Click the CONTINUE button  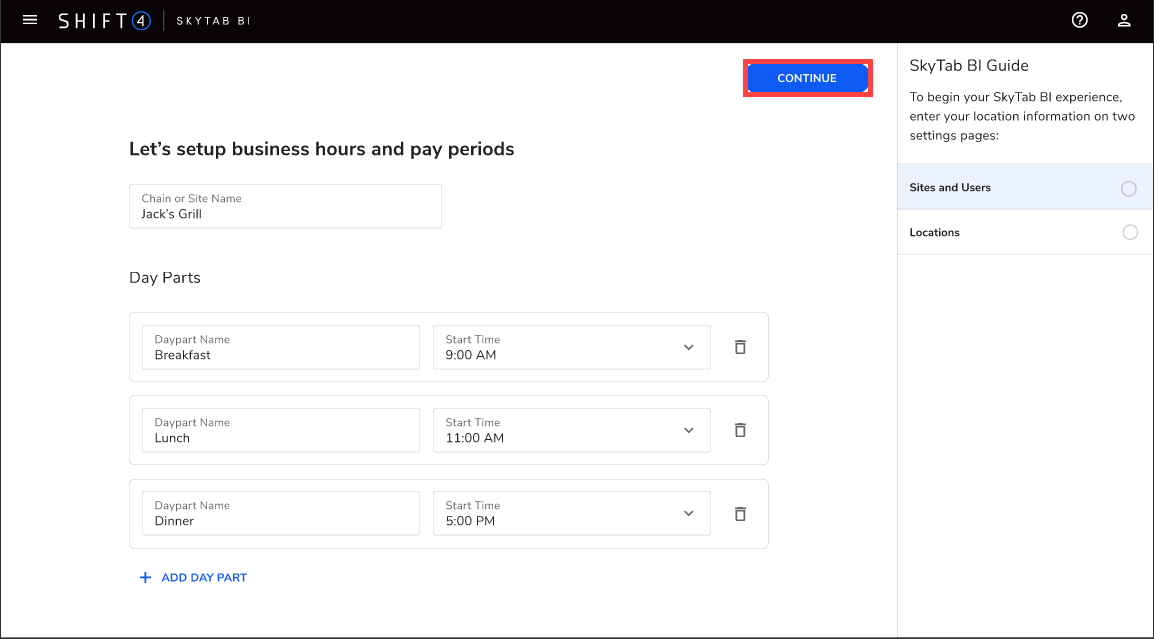(807, 77)
